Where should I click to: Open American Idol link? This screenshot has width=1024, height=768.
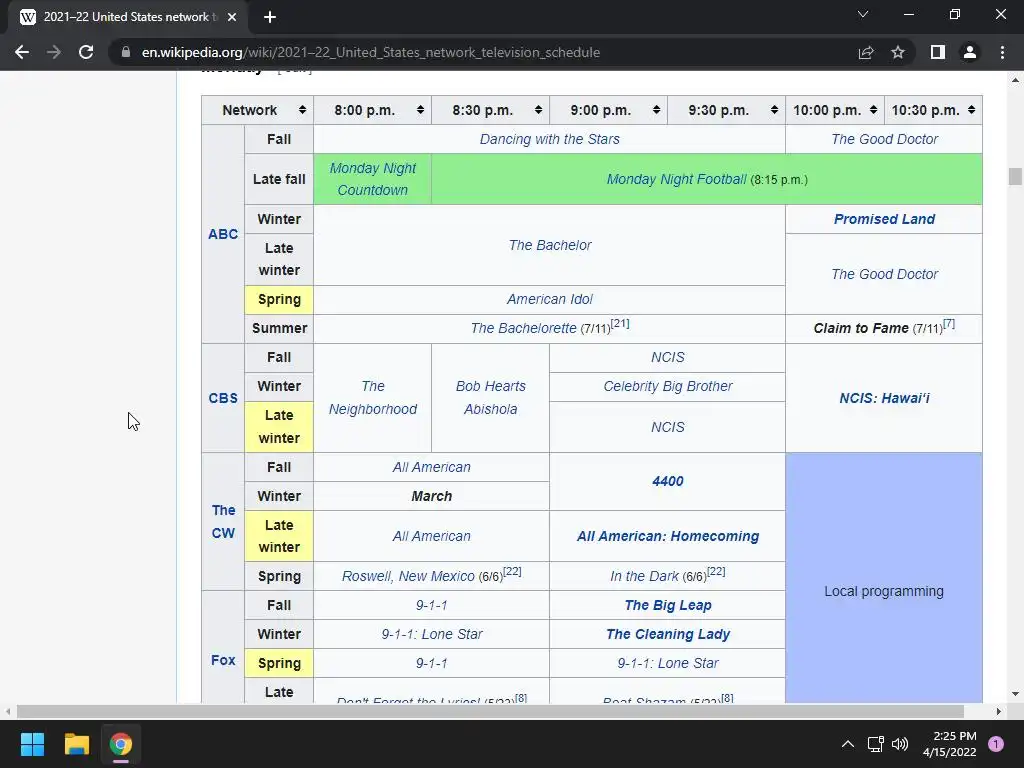[x=549, y=299]
